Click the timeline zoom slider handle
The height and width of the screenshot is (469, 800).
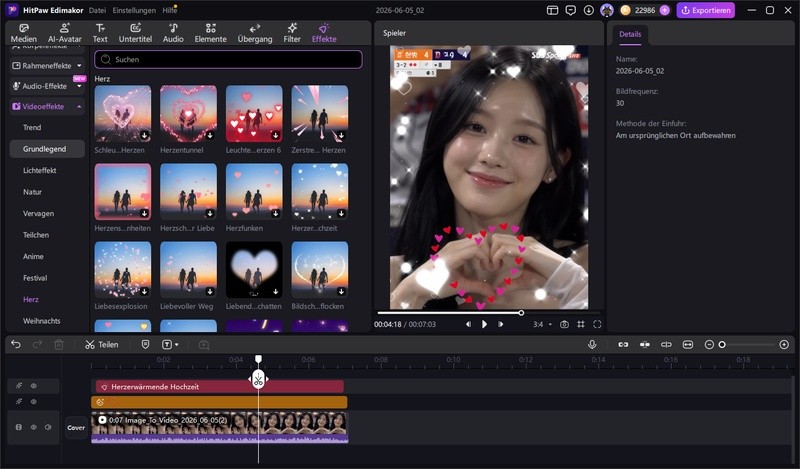click(722, 344)
